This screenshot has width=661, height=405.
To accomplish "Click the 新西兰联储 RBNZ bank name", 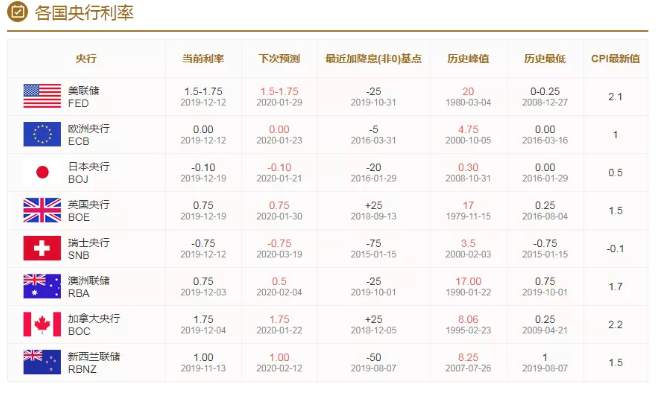I will pos(94,362).
